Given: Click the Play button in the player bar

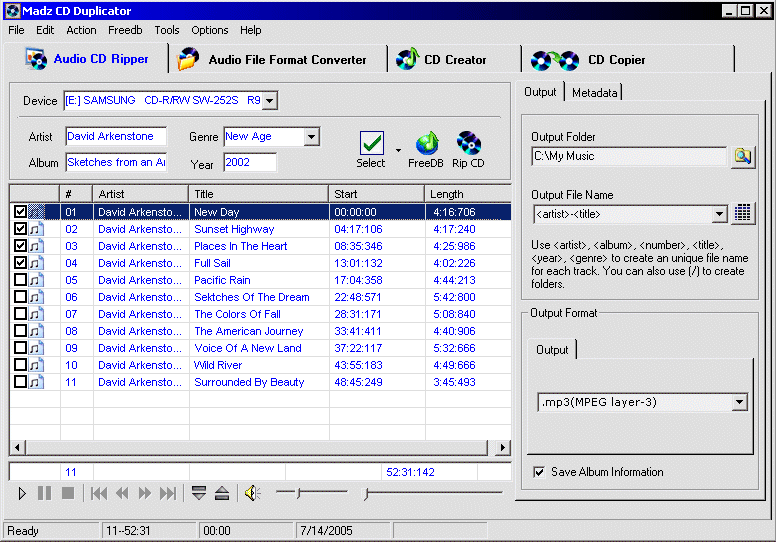Looking at the screenshot, I should tap(22, 493).
